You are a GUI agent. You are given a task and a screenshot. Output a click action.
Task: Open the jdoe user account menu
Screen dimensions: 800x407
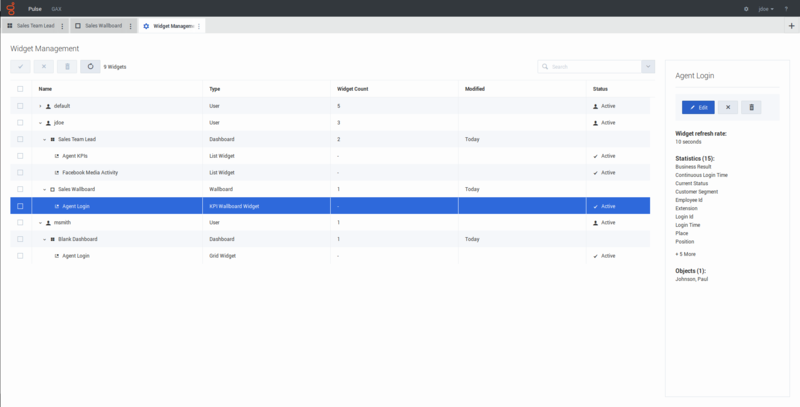pos(765,8)
